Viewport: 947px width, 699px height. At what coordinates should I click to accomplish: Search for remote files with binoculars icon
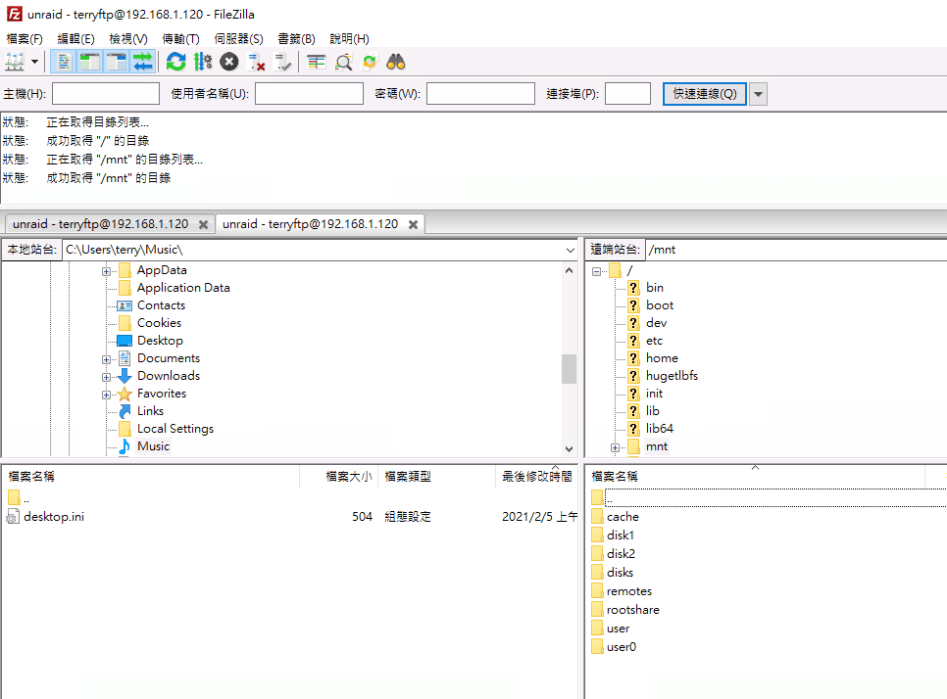pyautogui.click(x=396, y=62)
